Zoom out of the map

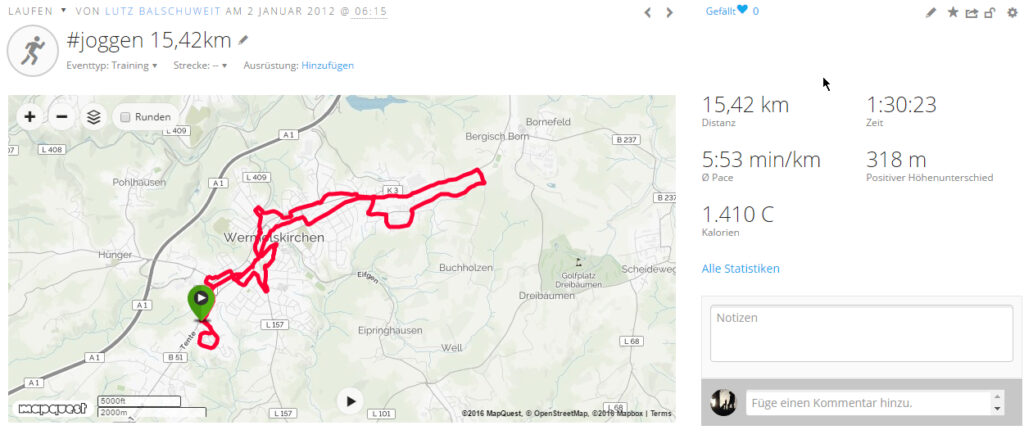(x=61, y=117)
